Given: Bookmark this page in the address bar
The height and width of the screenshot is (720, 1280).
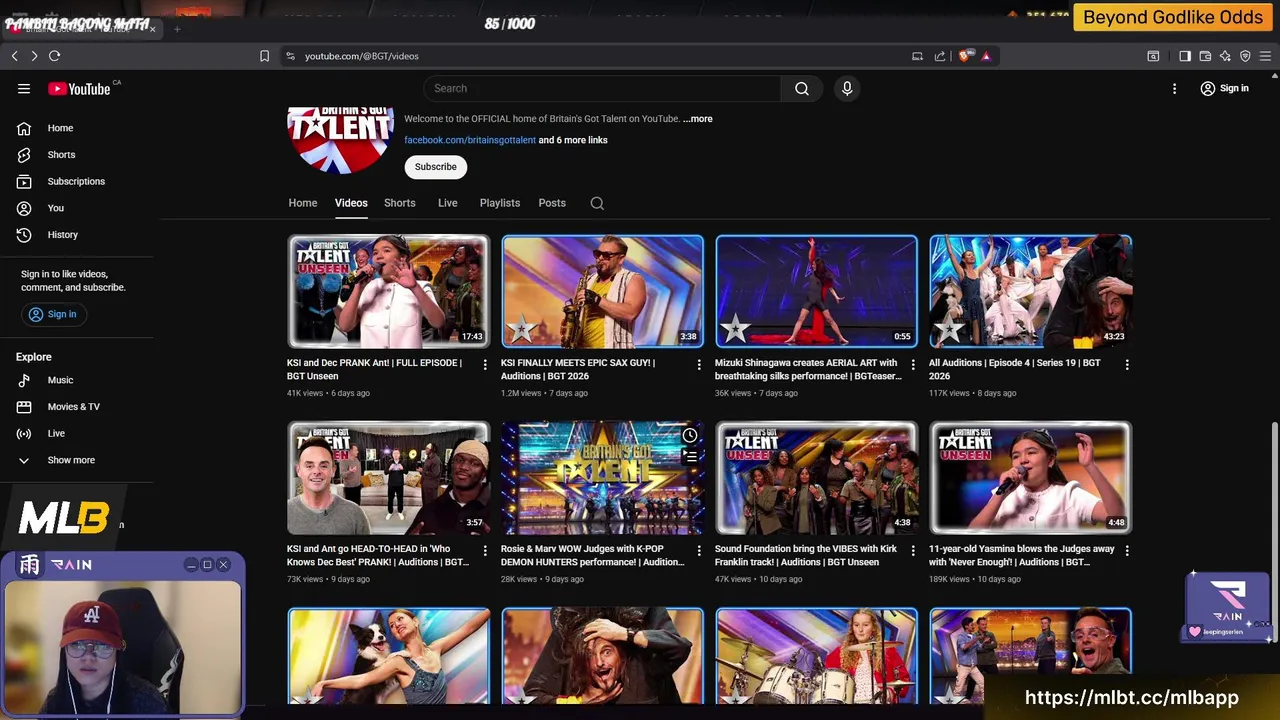Looking at the screenshot, I should 264,56.
